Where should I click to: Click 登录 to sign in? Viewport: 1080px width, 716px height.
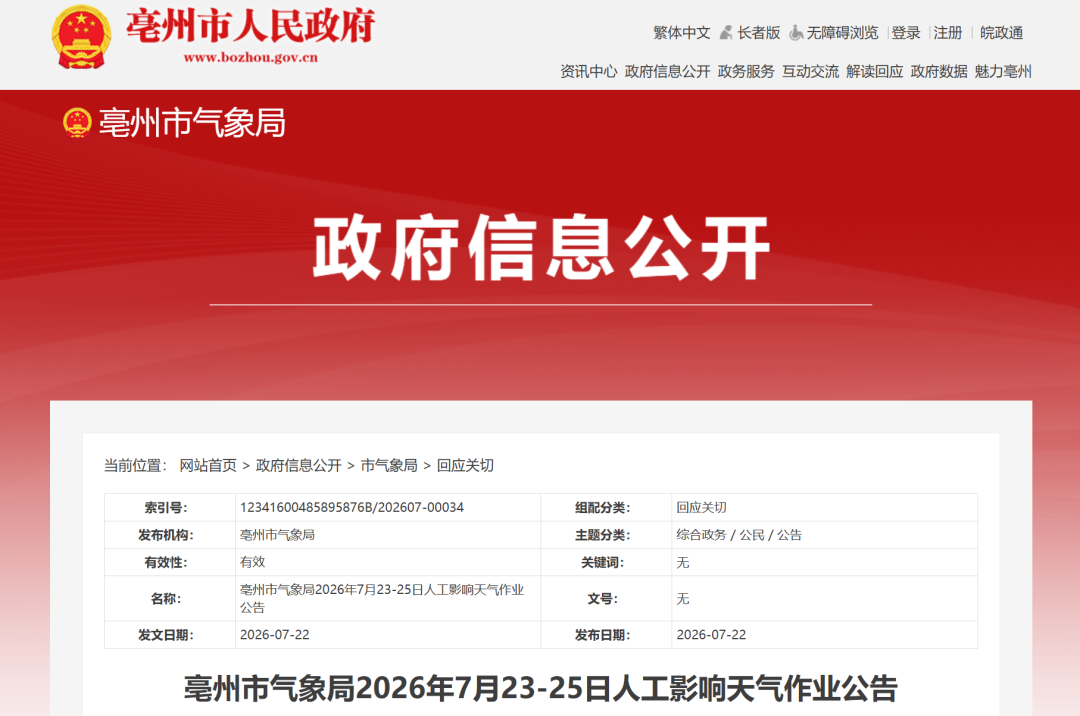pos(906,32)
